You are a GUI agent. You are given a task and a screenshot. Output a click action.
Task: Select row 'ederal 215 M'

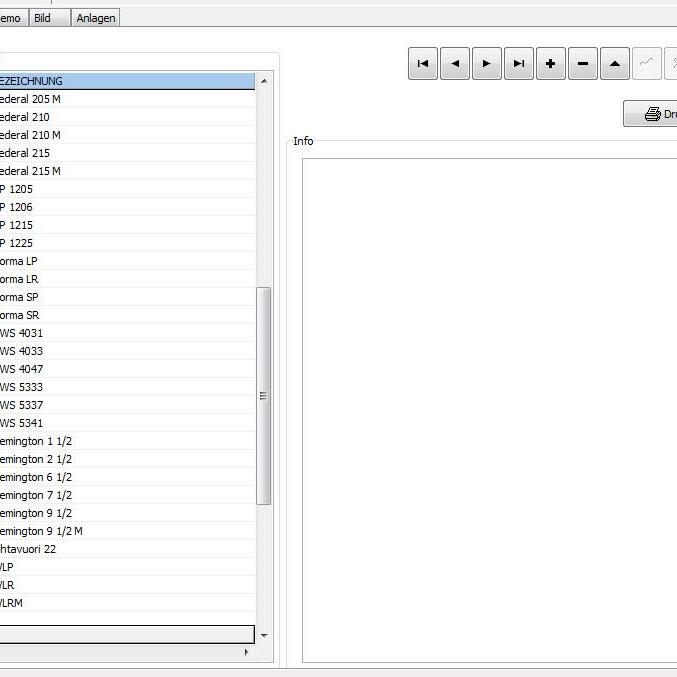click(x=127, y=171)
